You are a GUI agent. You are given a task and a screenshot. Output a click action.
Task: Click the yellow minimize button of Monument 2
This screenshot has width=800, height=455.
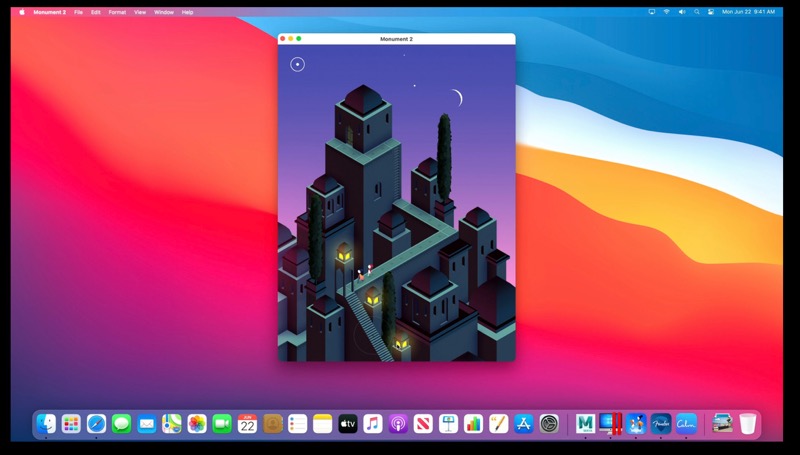291,39
